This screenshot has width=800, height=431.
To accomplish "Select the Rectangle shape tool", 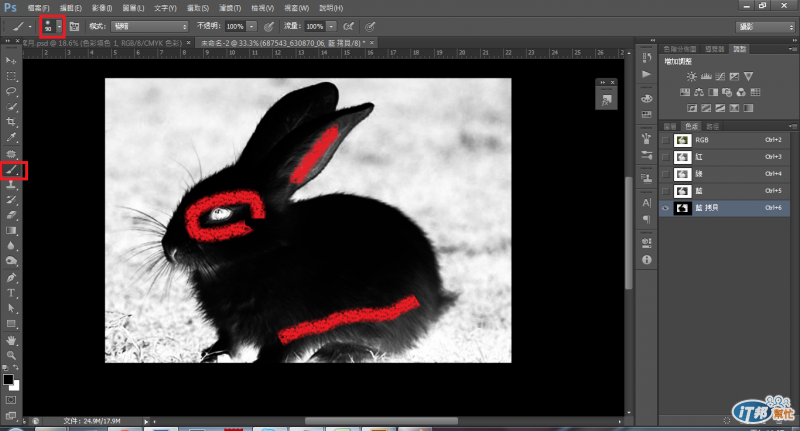I will pyautogui.click(x=11, y=324).
